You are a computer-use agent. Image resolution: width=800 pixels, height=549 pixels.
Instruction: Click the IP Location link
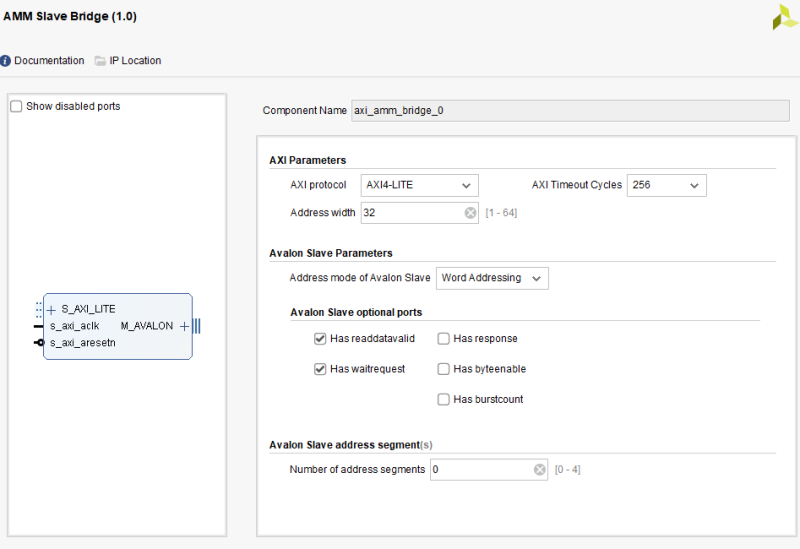coord(135,61)
